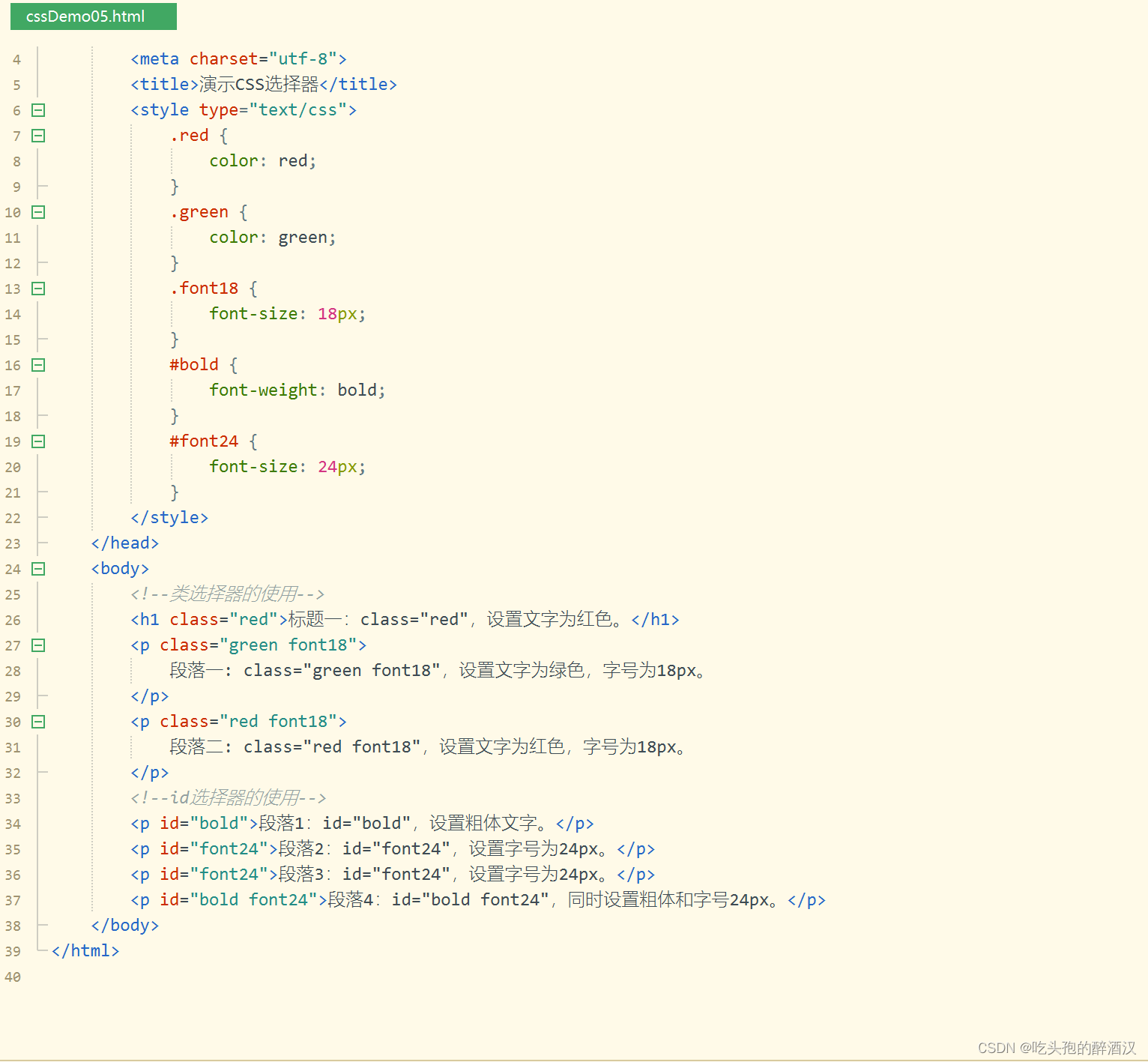Collapse fold marker on line 30 paragraph
Image resolution: width=1148 pixels, height=1062 pixels.
point(37,722)
